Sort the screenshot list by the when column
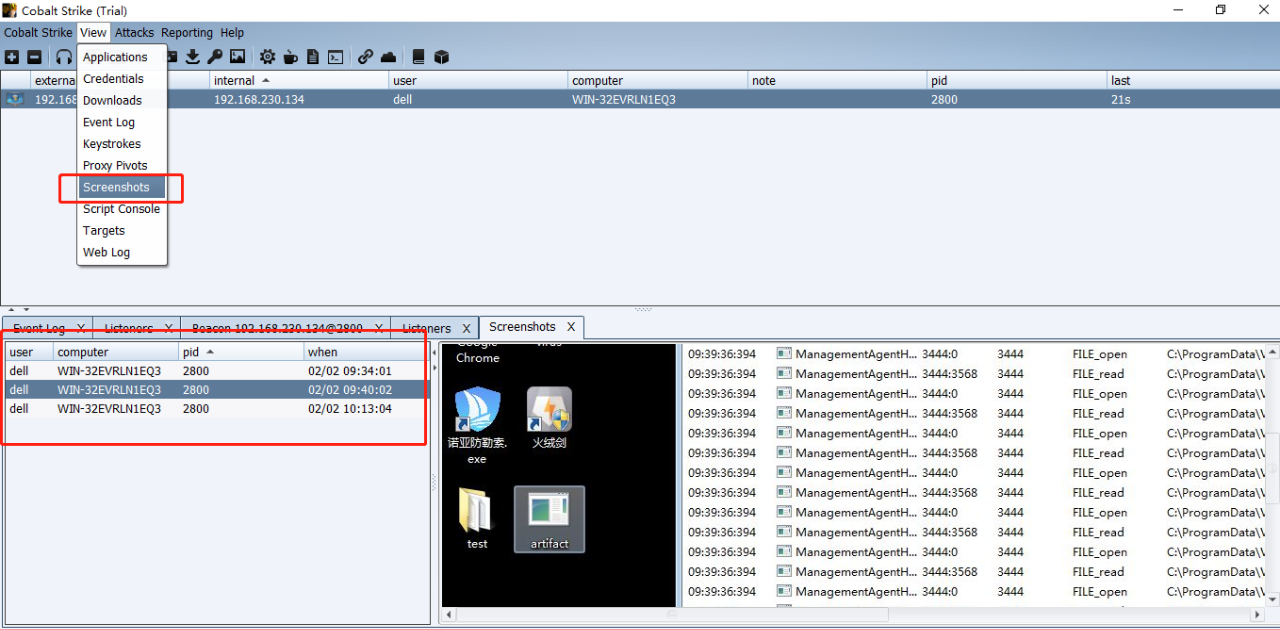 (x=366, y=352)
